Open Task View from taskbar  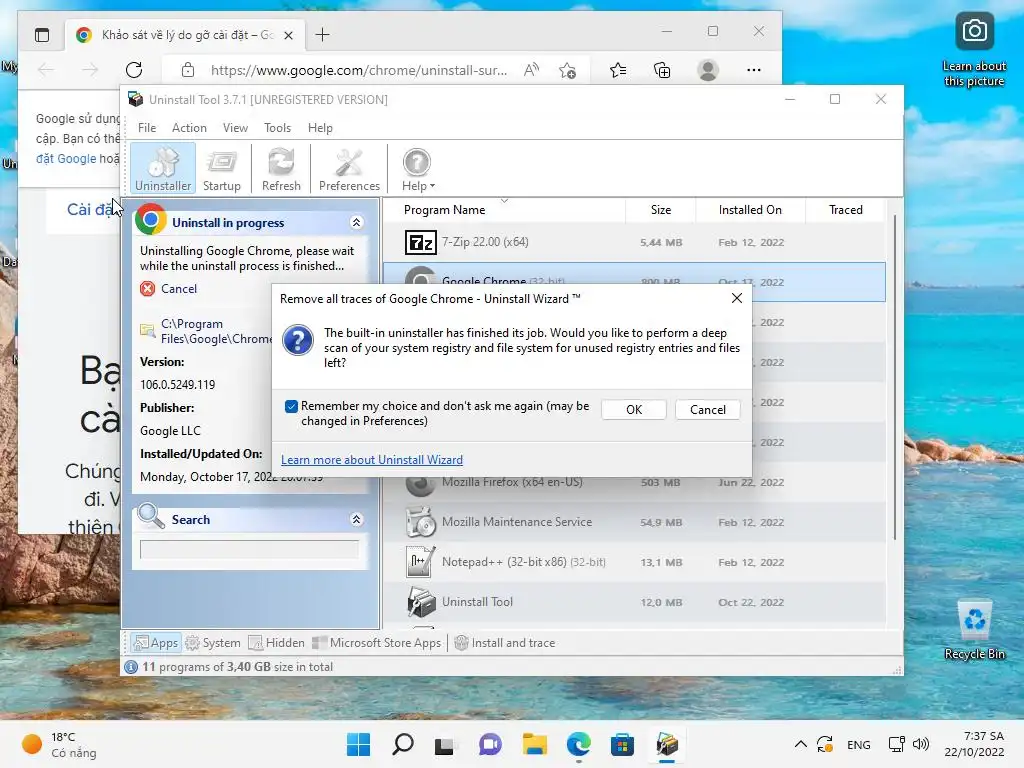pyautogui.click(x=445, y=744)
